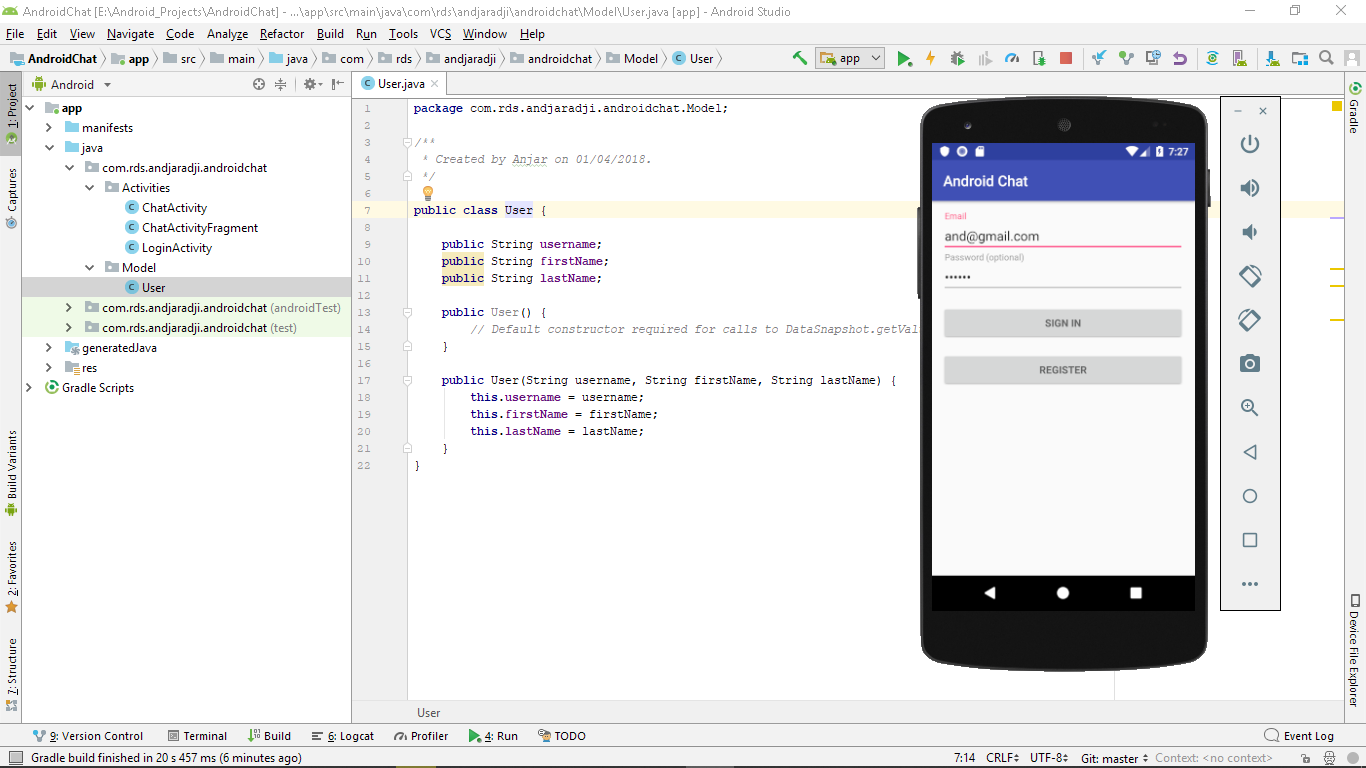1366x768 pixels.
Task: Collapse the User constructor with the fold marker
Action: point(406,380)
